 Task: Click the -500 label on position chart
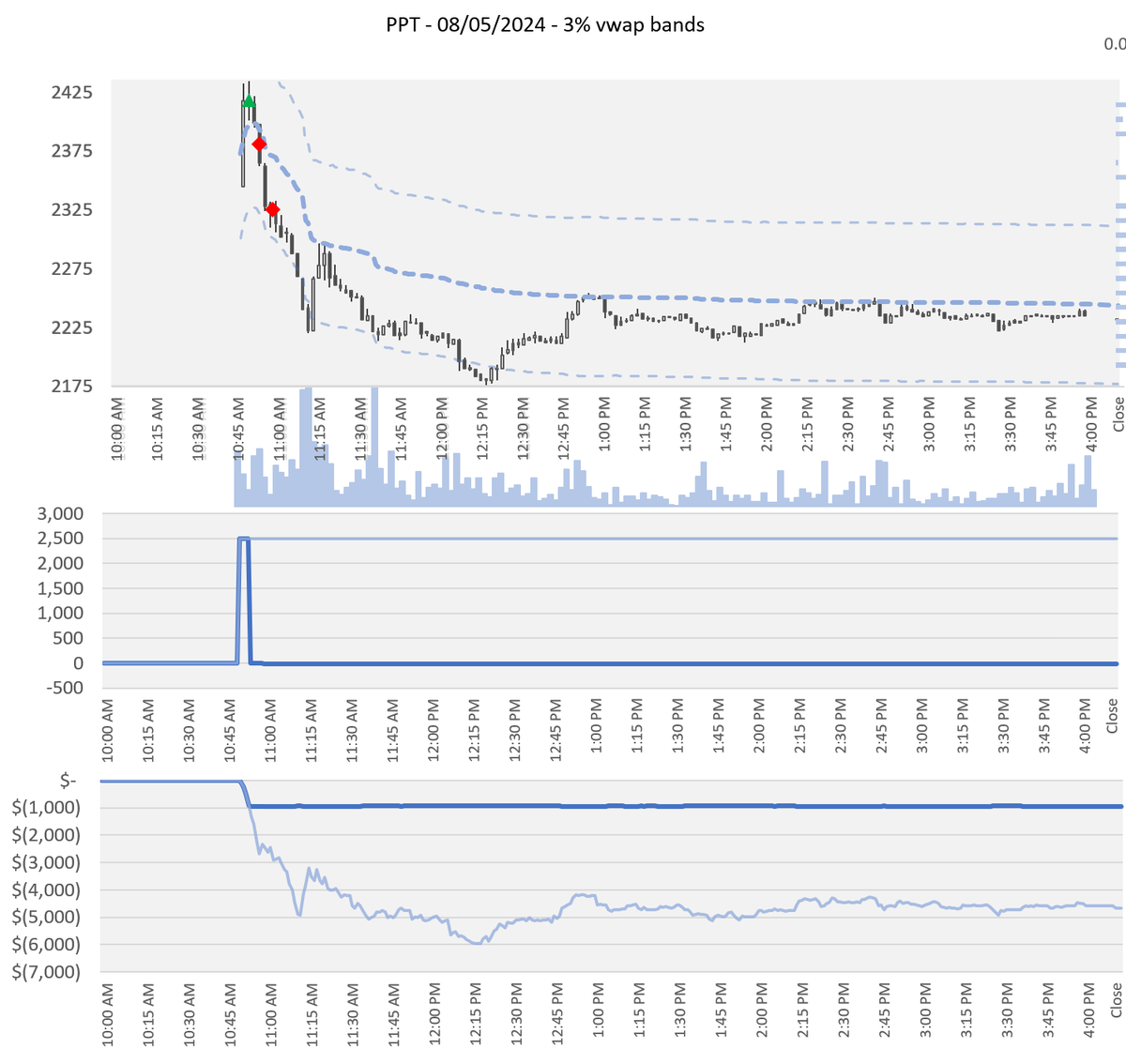point(64,688)
